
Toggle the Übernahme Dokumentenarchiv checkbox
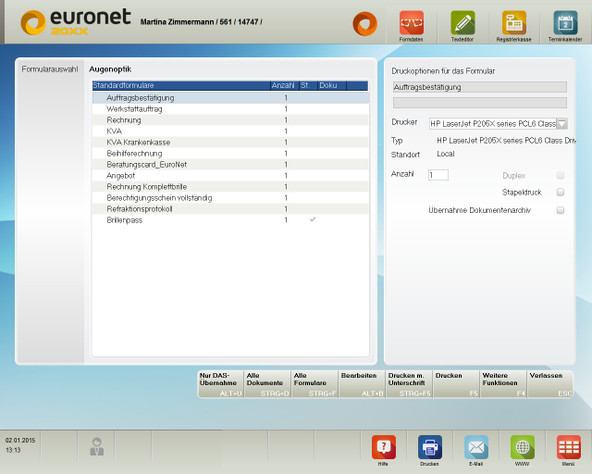click(x=560, y=210)
